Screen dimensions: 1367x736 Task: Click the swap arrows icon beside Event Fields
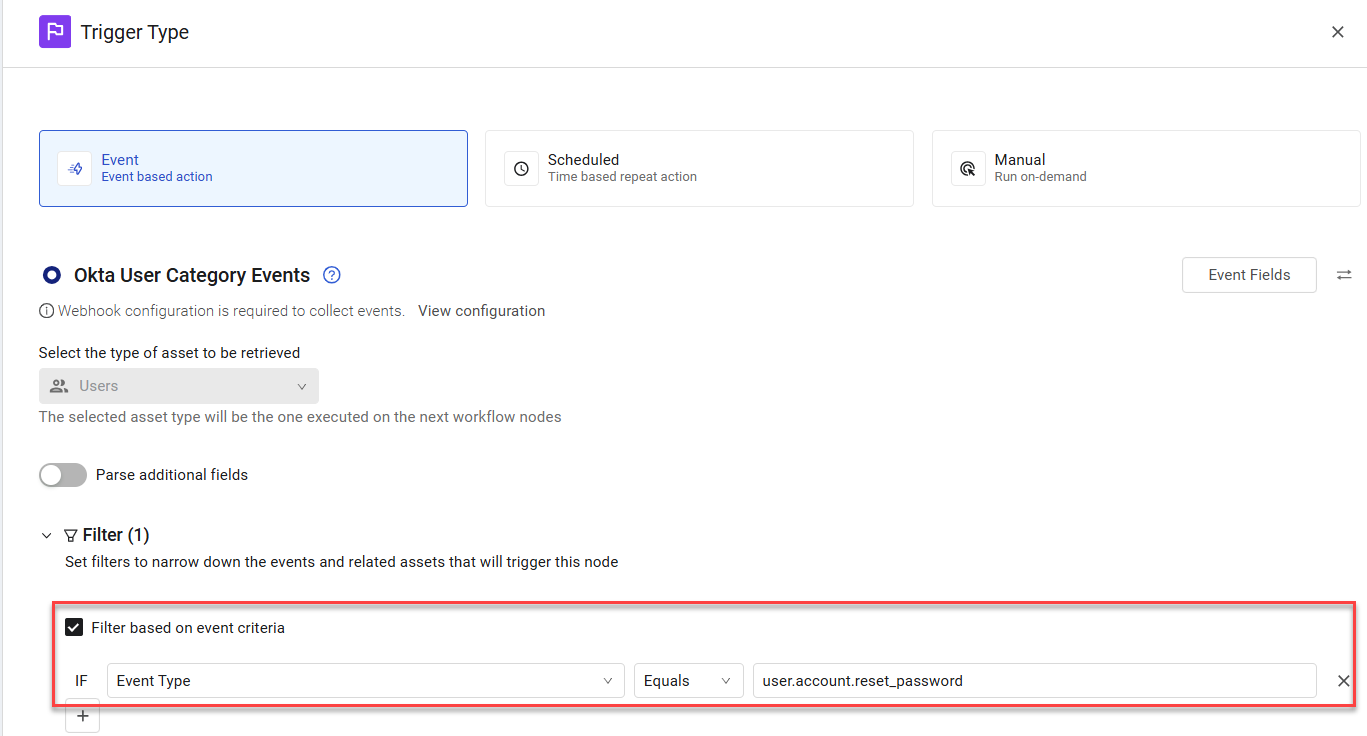1344,275
